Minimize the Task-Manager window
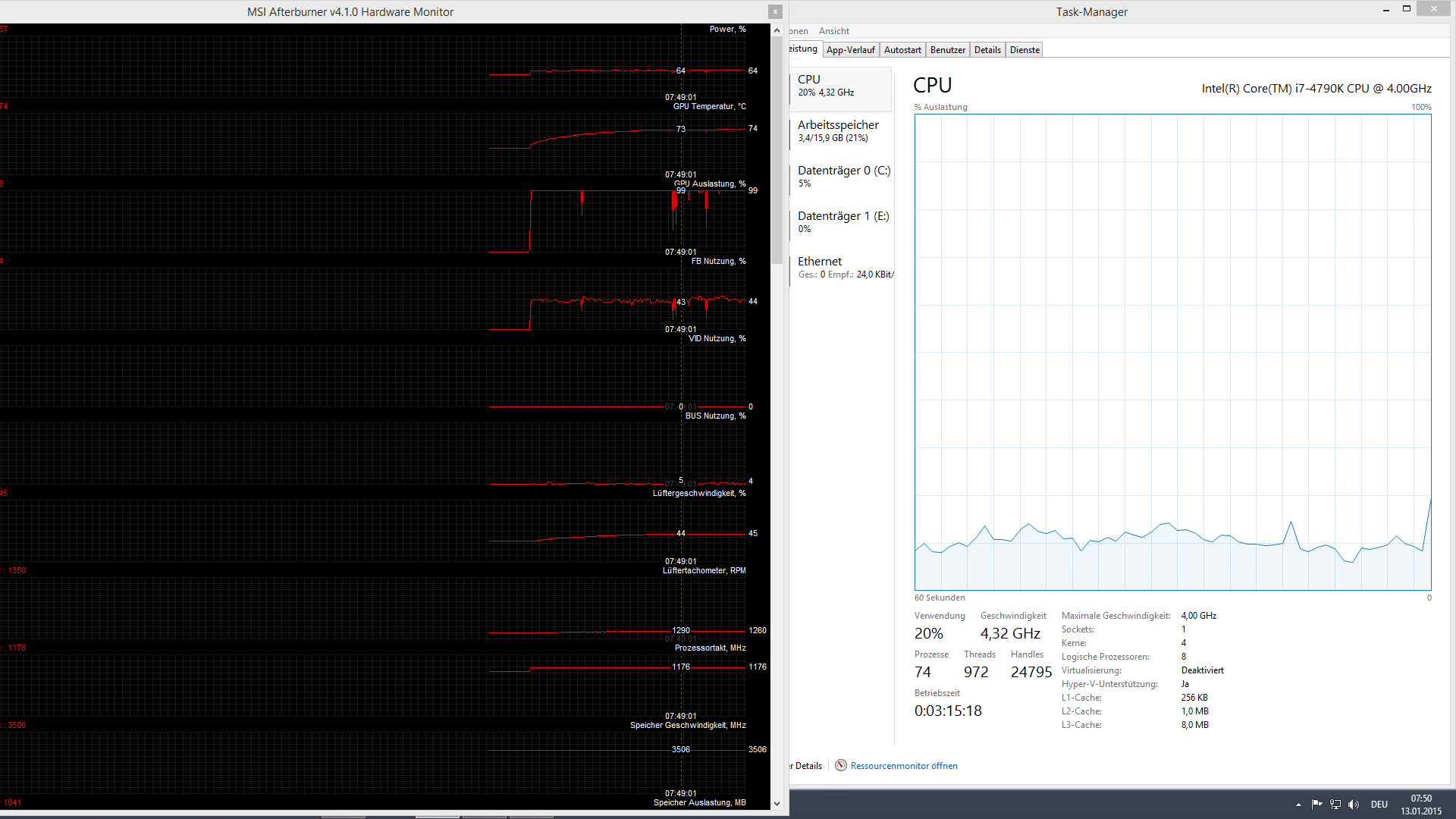This screenshot has height=819, width=1456. pyautogui.click(x=1385, y=9)
